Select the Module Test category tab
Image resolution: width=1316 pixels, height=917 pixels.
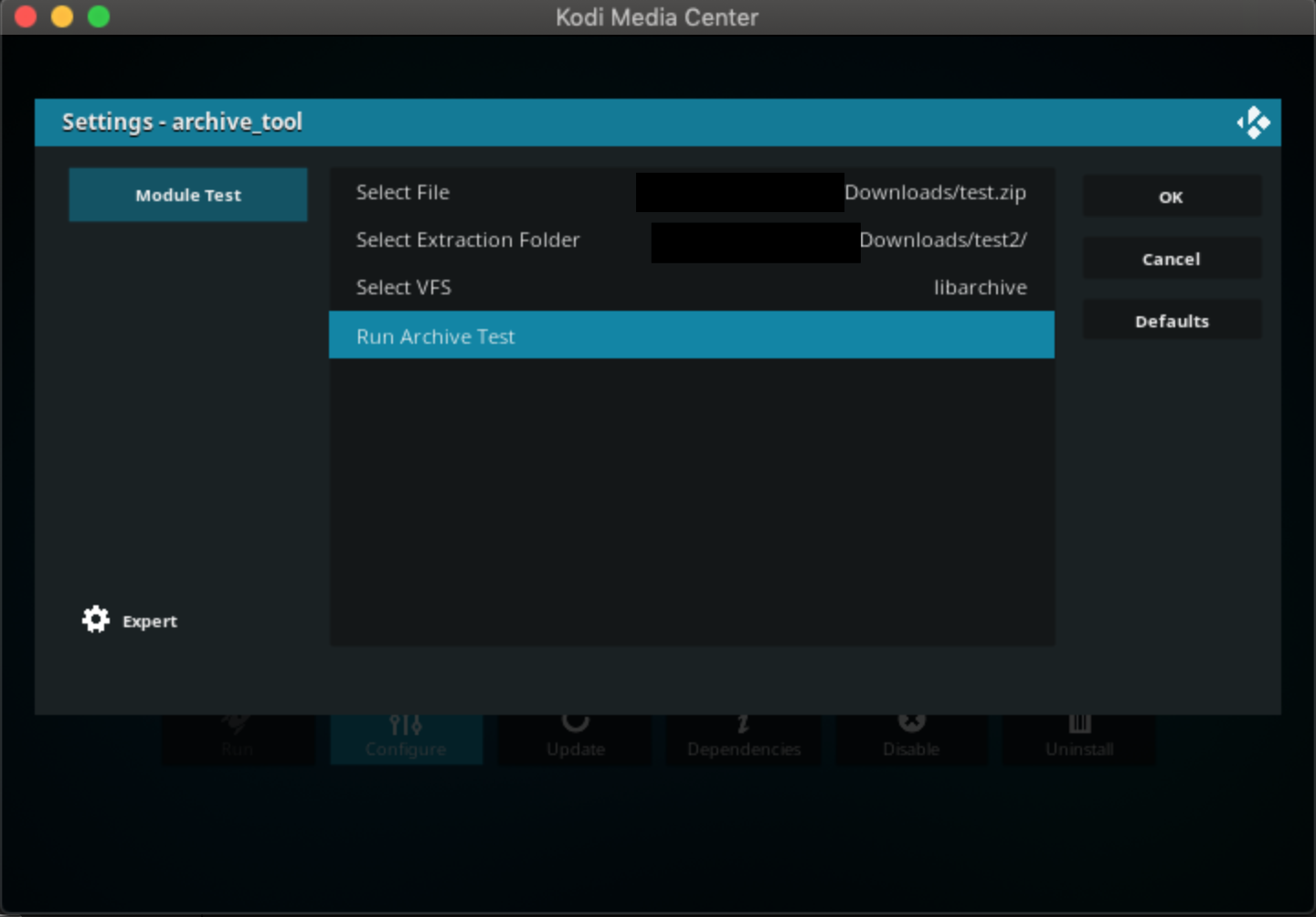pos(188,195)
